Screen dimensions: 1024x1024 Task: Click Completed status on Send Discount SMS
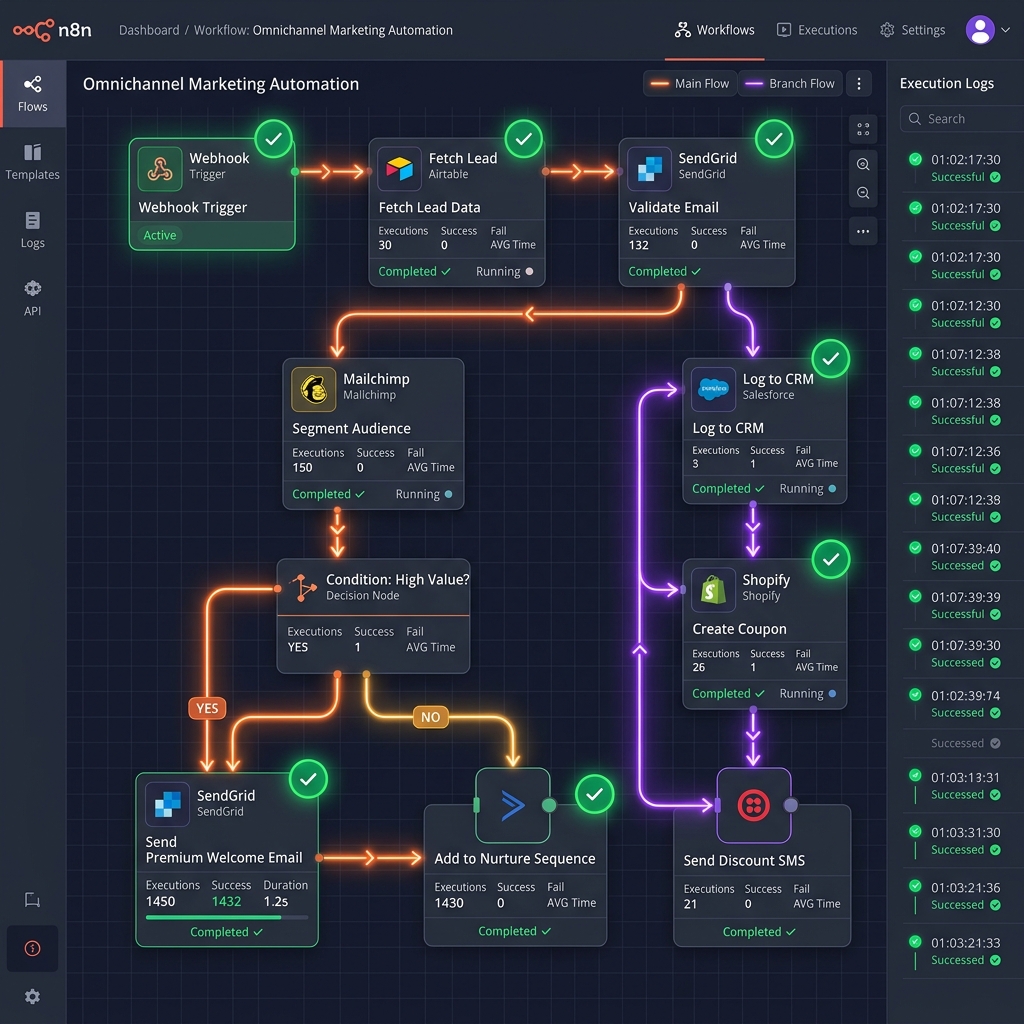pyautogui.click(x=759, y=932)
